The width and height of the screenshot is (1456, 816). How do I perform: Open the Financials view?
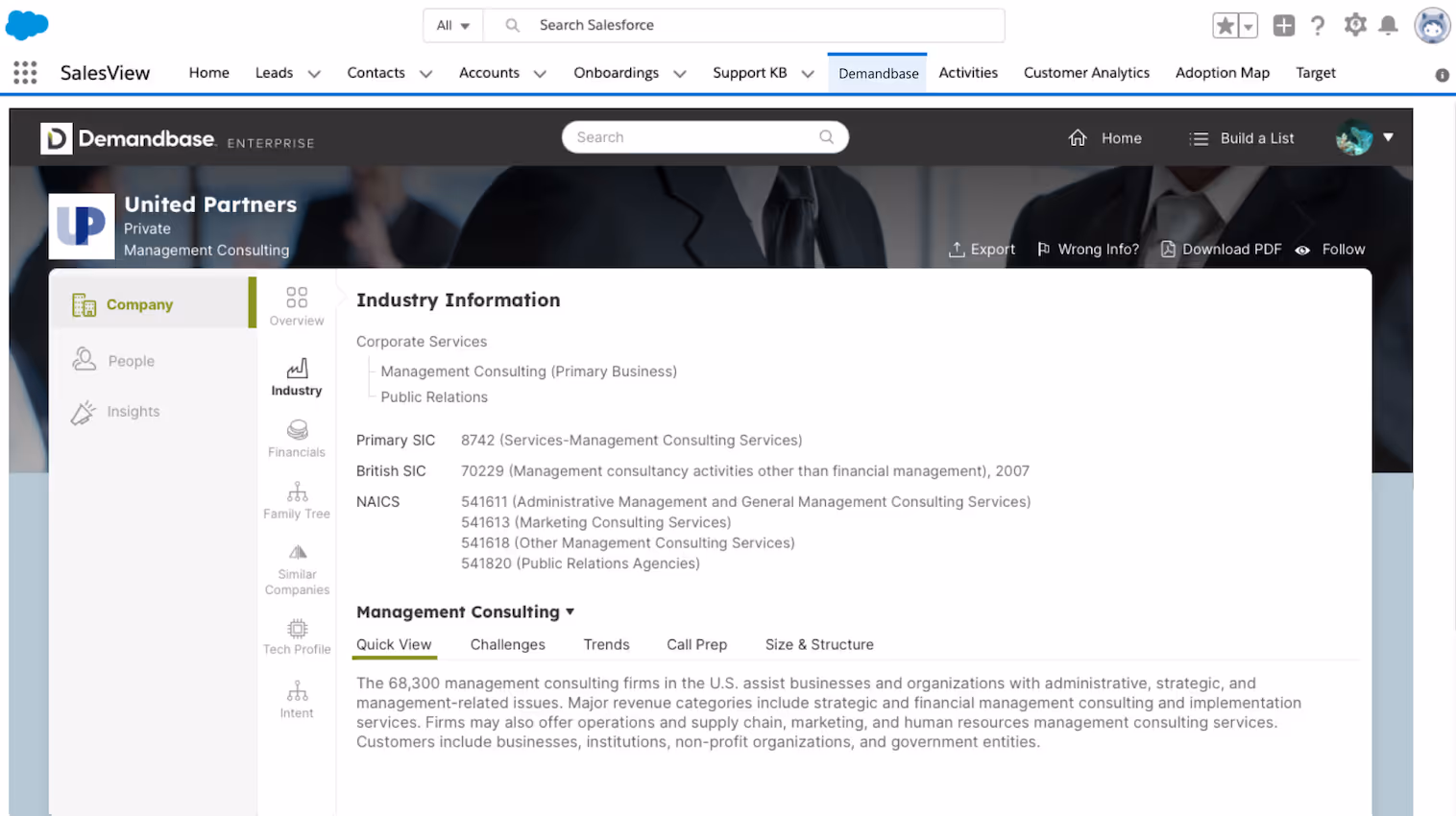click(x=297, y=439)
